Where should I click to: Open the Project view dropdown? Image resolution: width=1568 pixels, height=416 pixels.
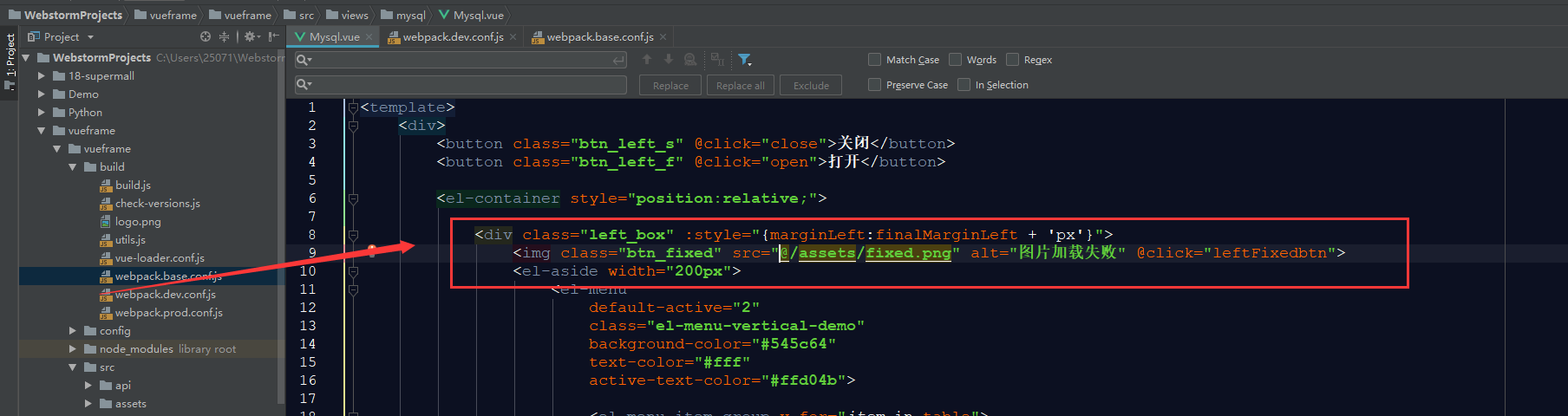[x=90, y=37]
